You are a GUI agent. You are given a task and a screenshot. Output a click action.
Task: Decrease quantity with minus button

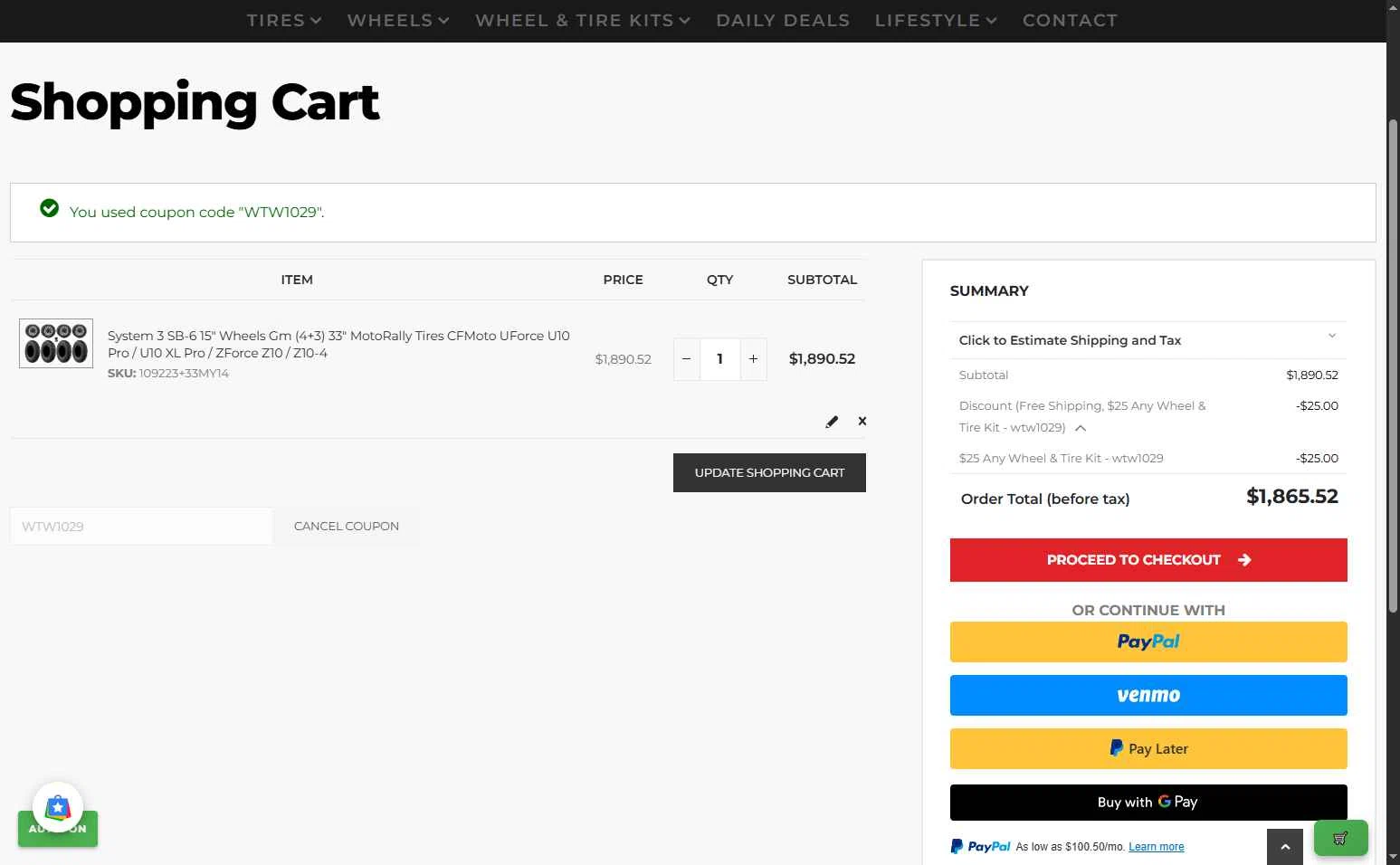687,359
